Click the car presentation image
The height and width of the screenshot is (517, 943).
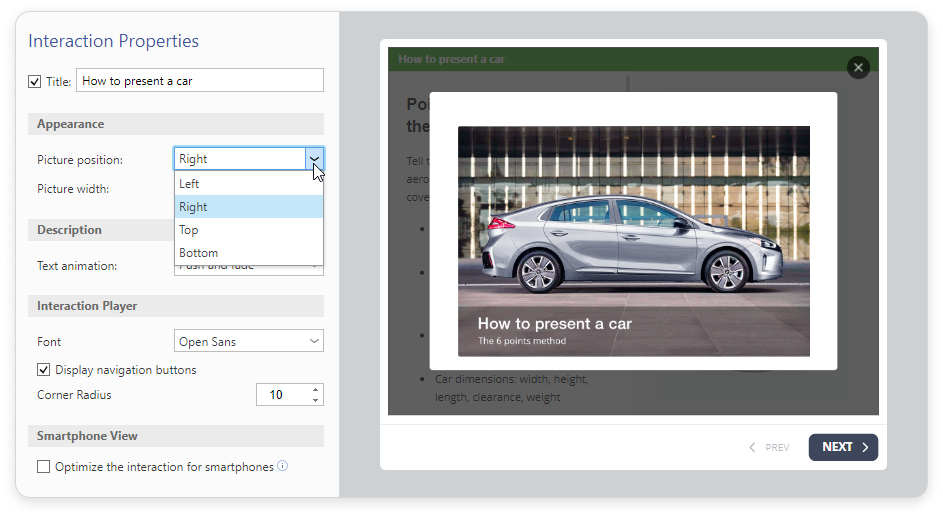pos(633,240)
